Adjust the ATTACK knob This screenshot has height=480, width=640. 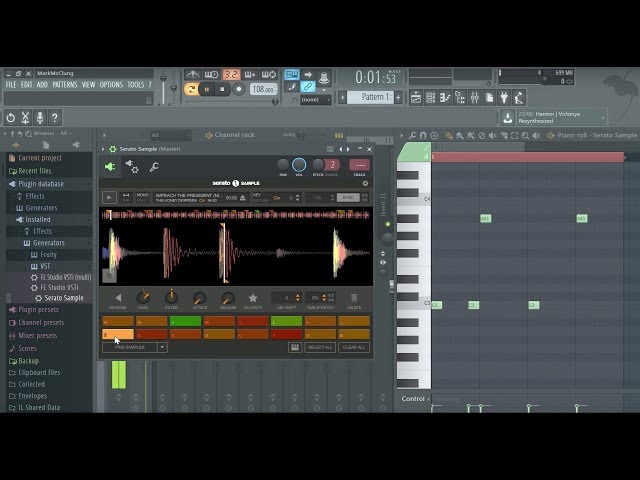(x=200, y=298)
